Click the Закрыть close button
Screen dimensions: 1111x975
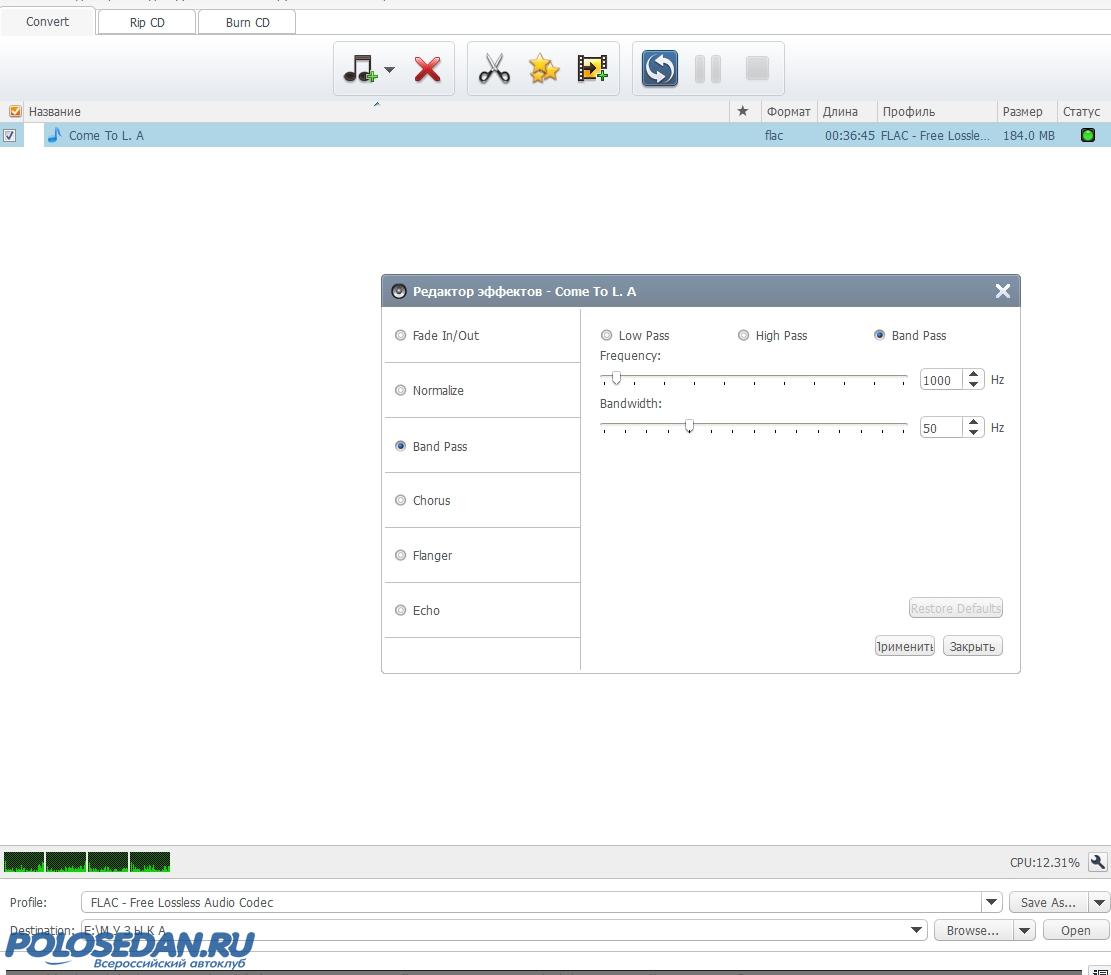click(972, 646)
